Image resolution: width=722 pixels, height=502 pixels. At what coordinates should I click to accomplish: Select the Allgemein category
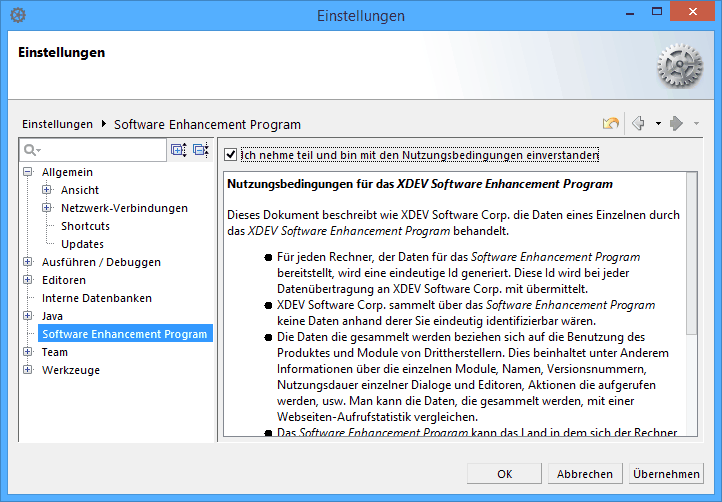tap(67, 172)
